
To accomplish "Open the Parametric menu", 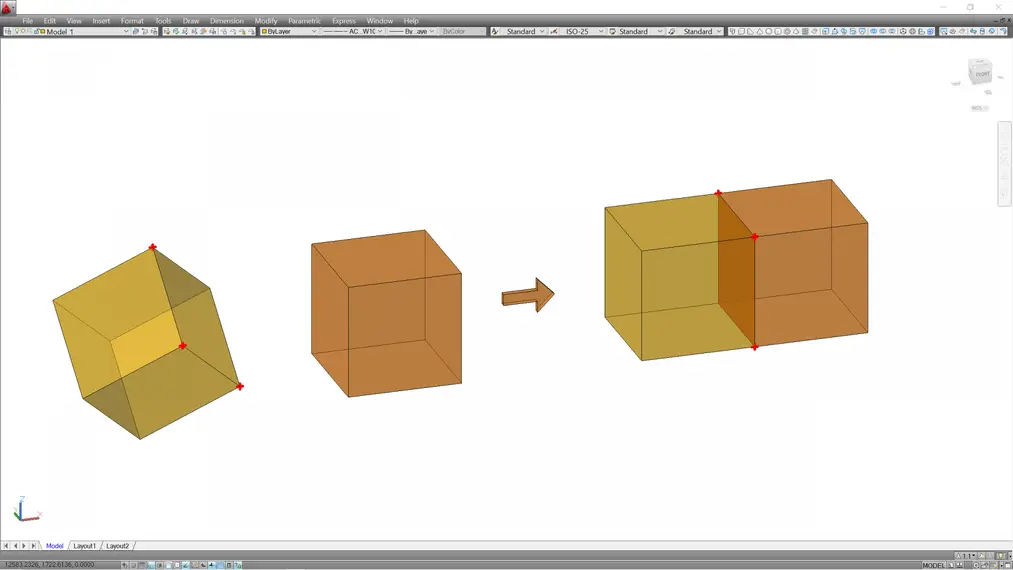I will 304,21.
